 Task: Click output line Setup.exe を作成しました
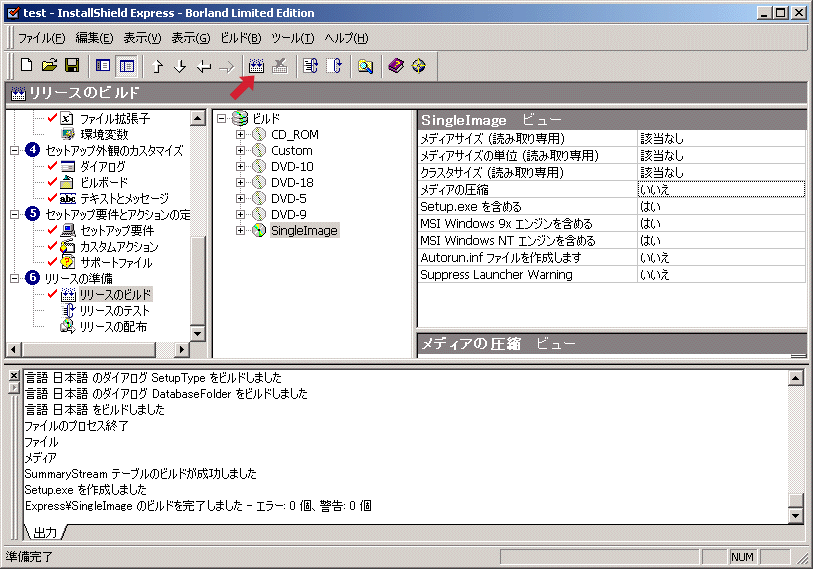(x=86, y=490)
